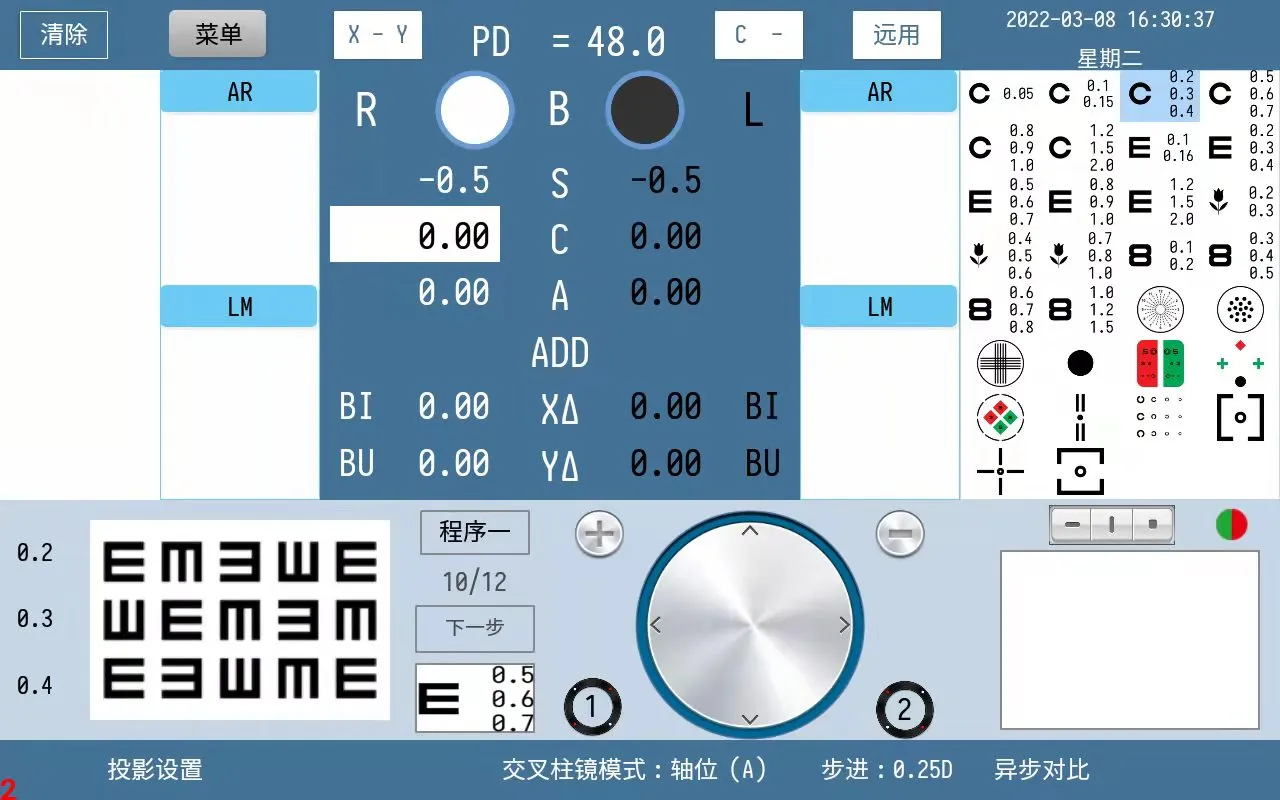Select the right eye cylinder value field

(415, 236)
